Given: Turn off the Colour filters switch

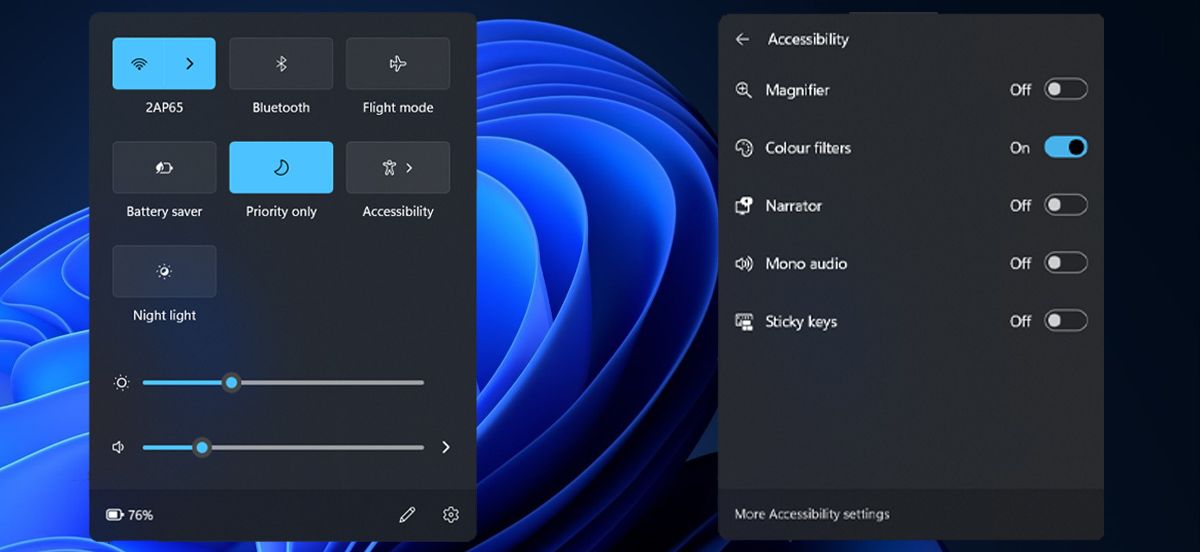Looking at the screenshot, I should (x=1066, y=148).
